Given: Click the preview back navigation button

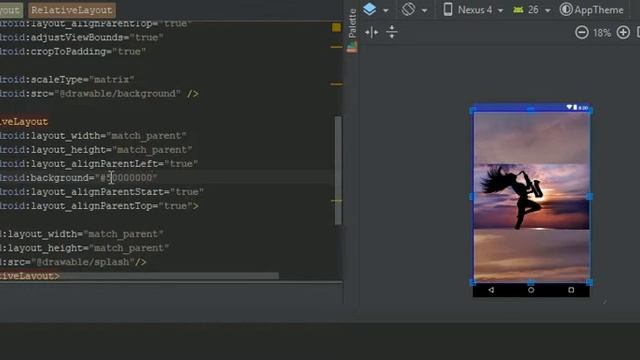Looking at the screenshot, I should pos(491,290).
